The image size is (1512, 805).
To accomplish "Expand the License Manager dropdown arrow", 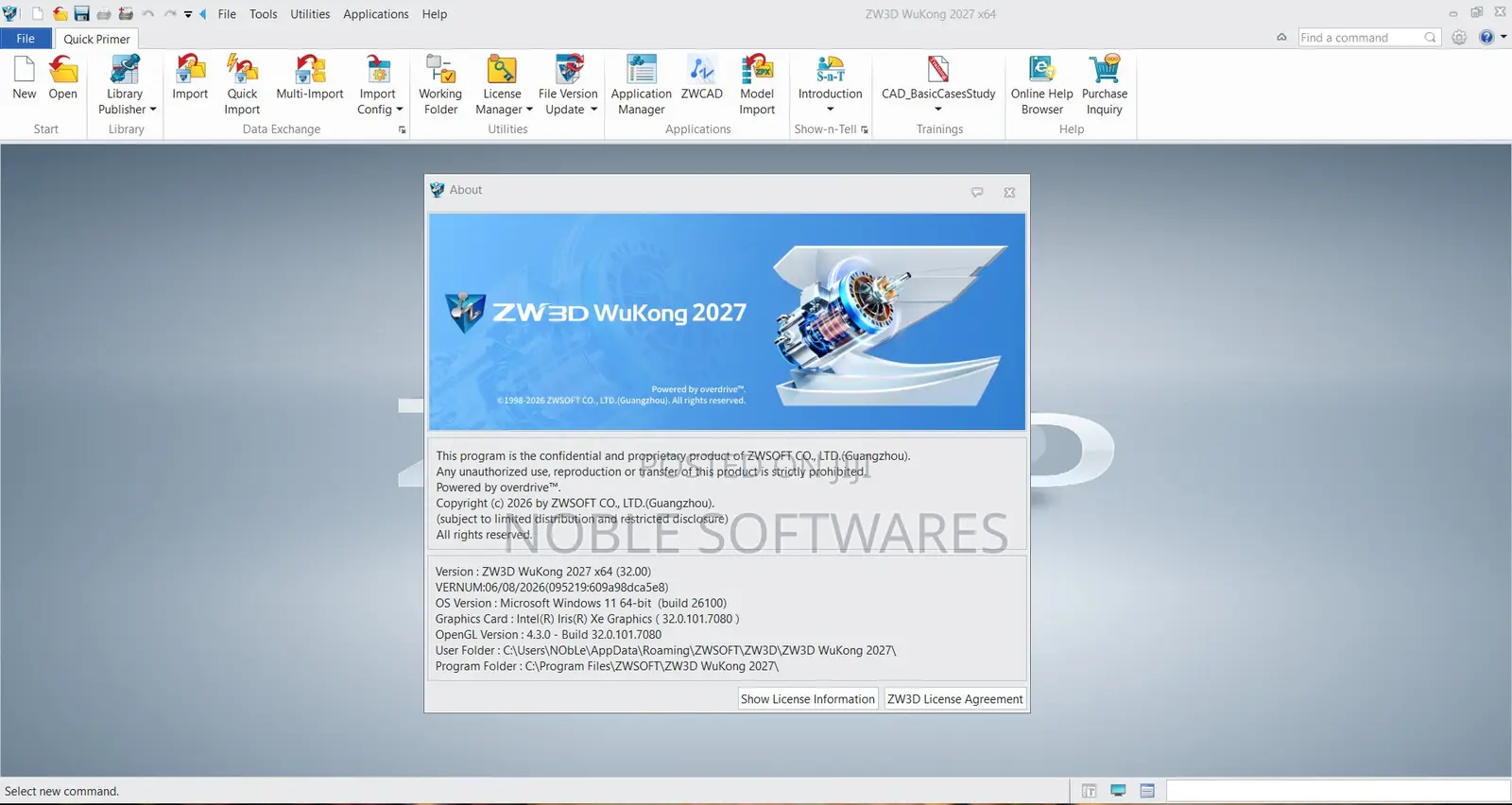I will click(x=529, y=110).
